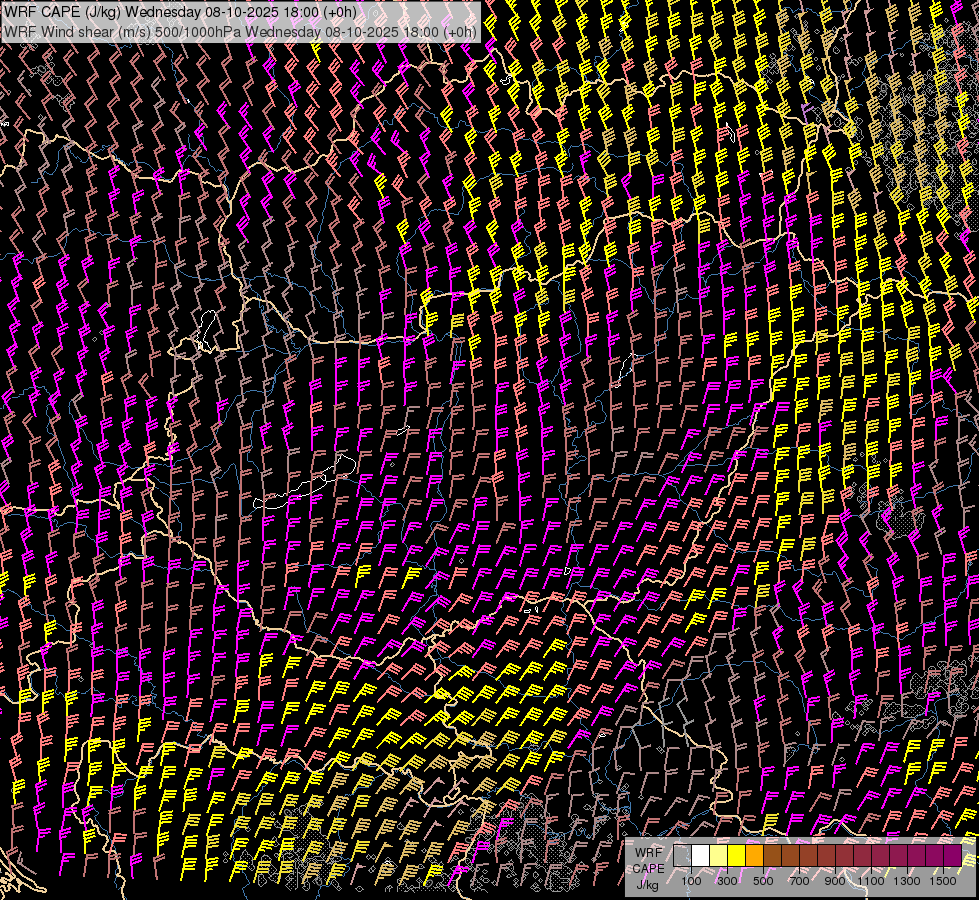
Task: Select the 1500 legend tick label
Action: pyautogui.click(x=943, y=881)
